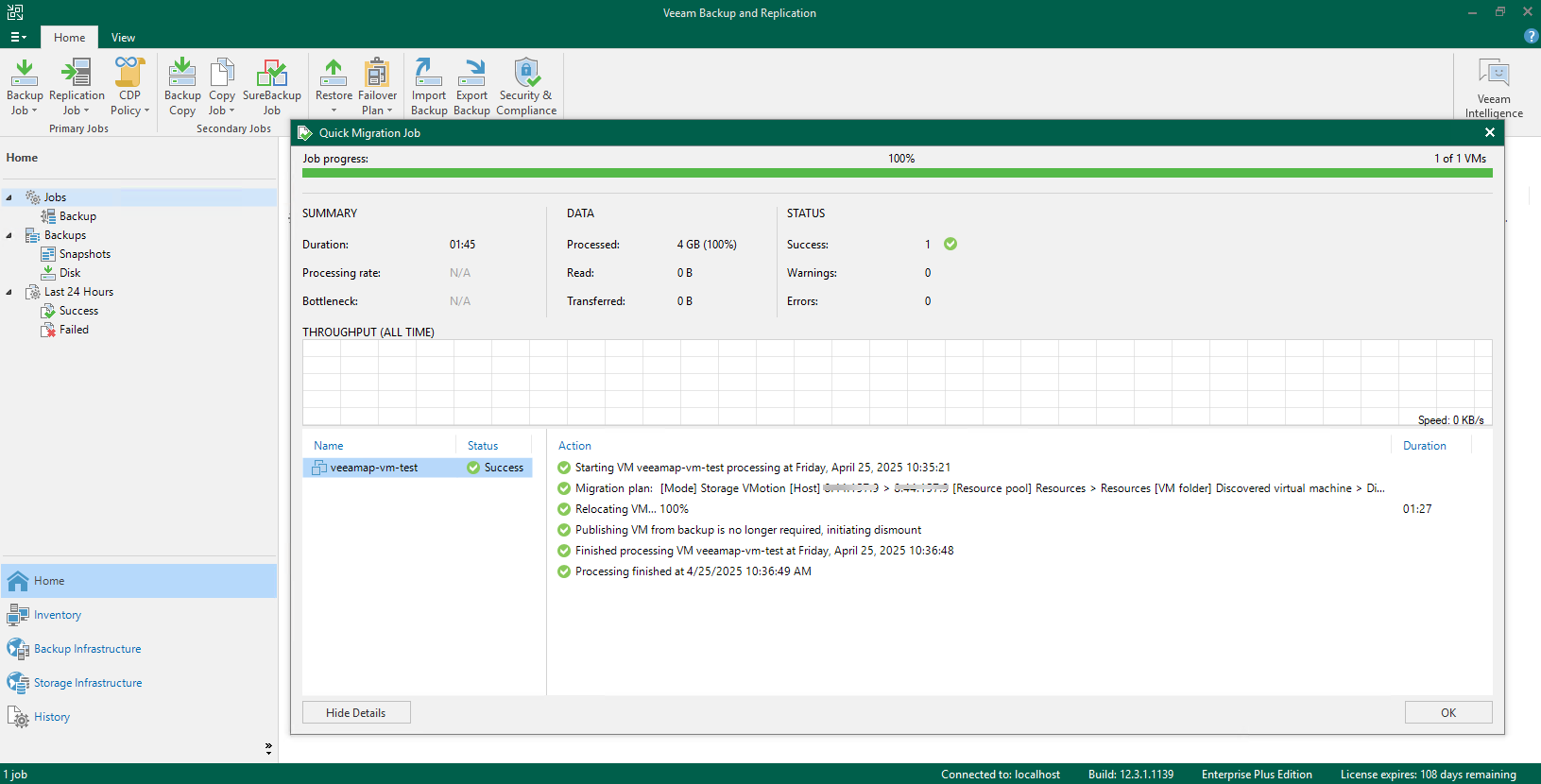Collapse the Backups tree node
Screen dimensions: 1541x784
(9, 235)
